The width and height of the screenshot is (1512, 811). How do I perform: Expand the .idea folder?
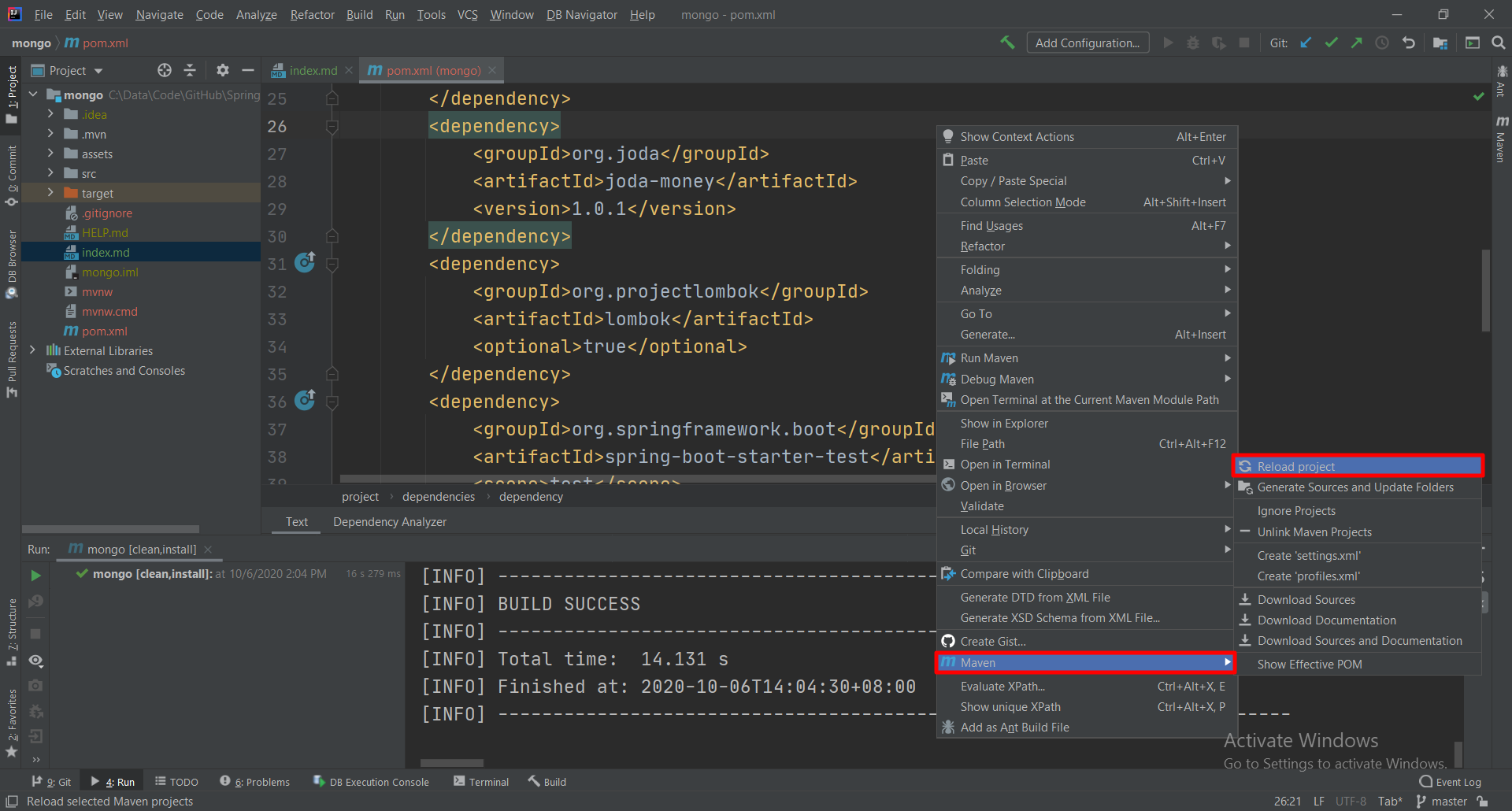pos(50,114)
